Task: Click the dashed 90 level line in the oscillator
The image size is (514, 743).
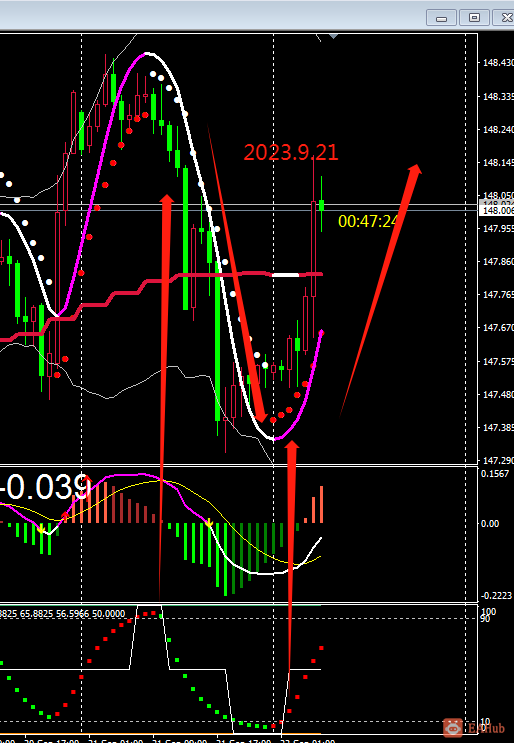Action: click(x=239, y=618)
